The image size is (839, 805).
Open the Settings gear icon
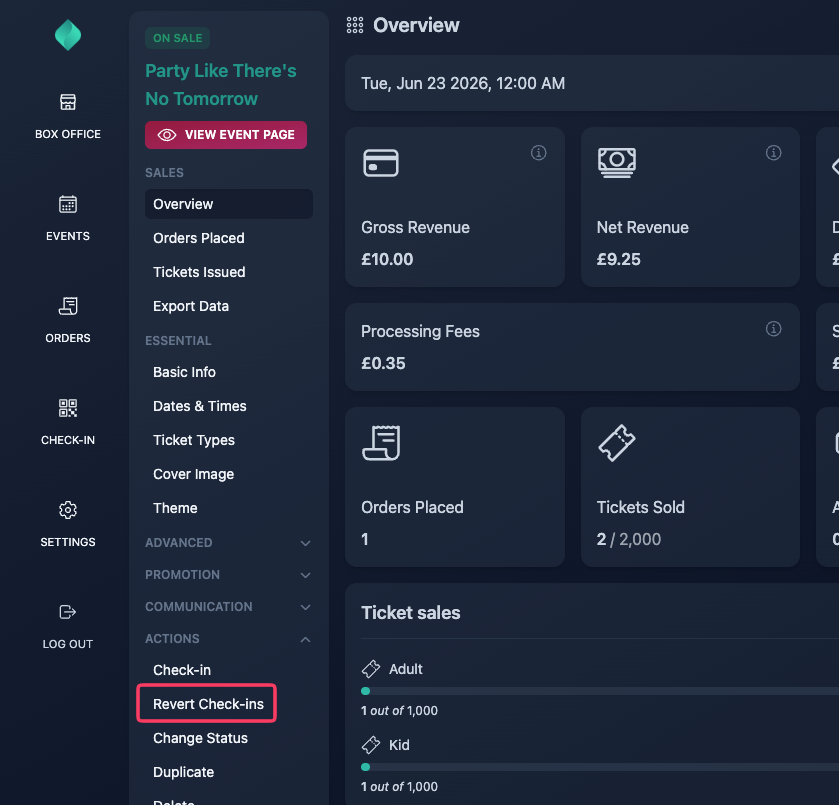[68, 510]
